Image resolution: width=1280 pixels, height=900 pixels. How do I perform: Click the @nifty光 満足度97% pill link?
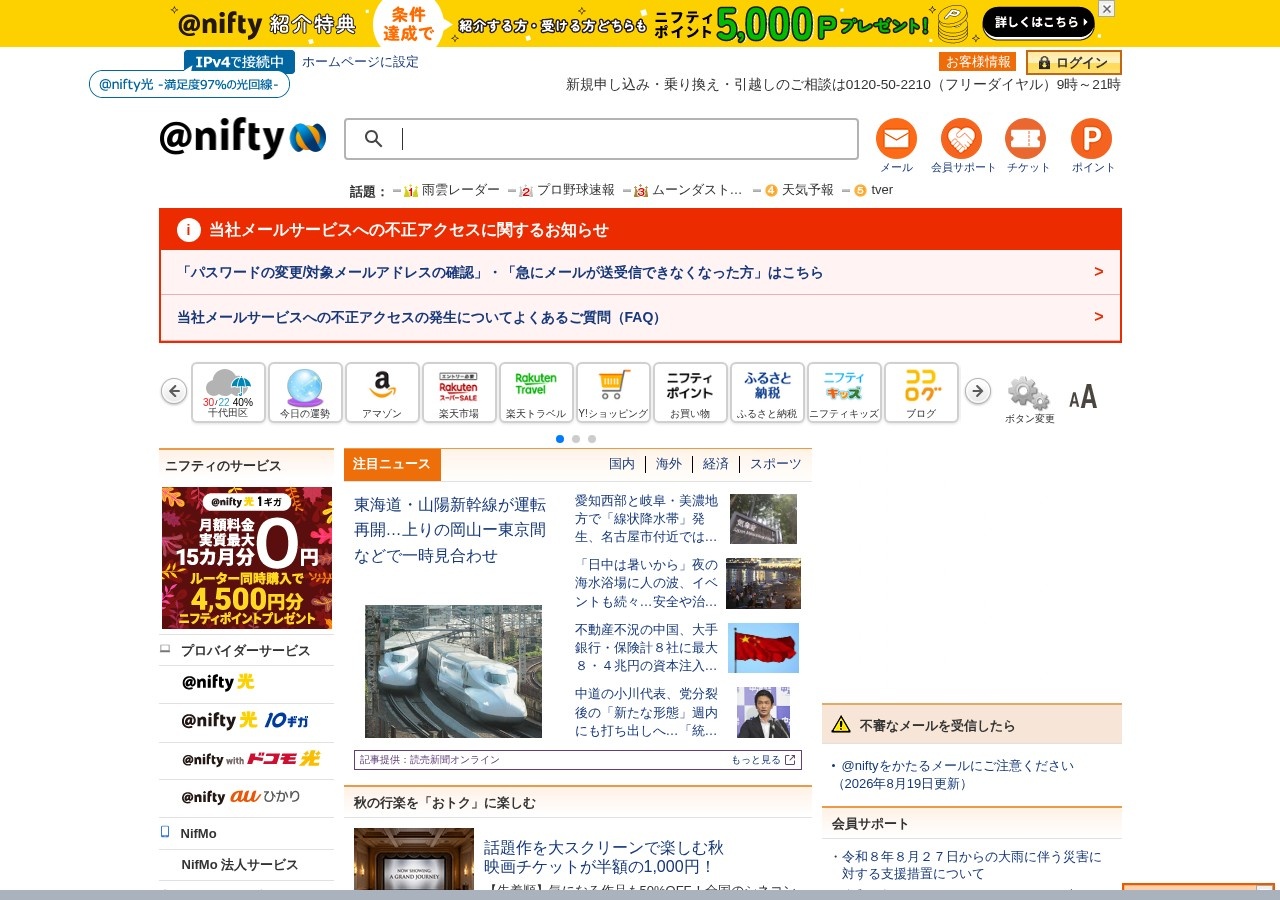[189, 84]
